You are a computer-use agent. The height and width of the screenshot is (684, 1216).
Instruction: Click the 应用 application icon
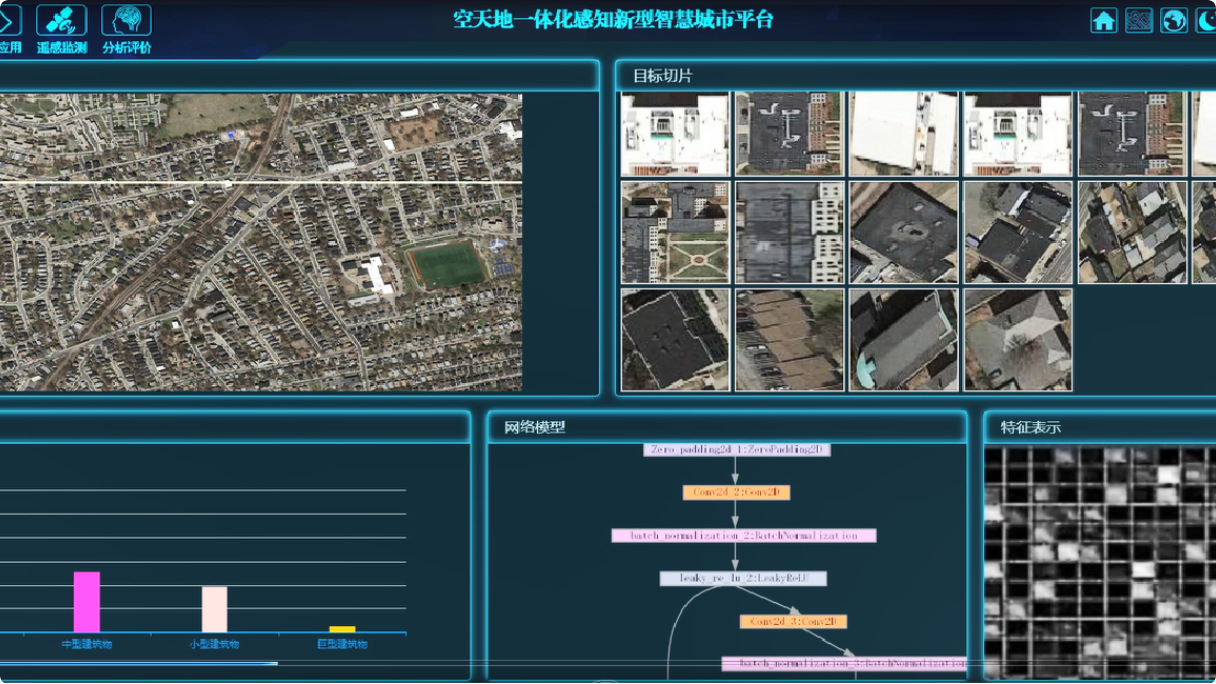[5, 18]
